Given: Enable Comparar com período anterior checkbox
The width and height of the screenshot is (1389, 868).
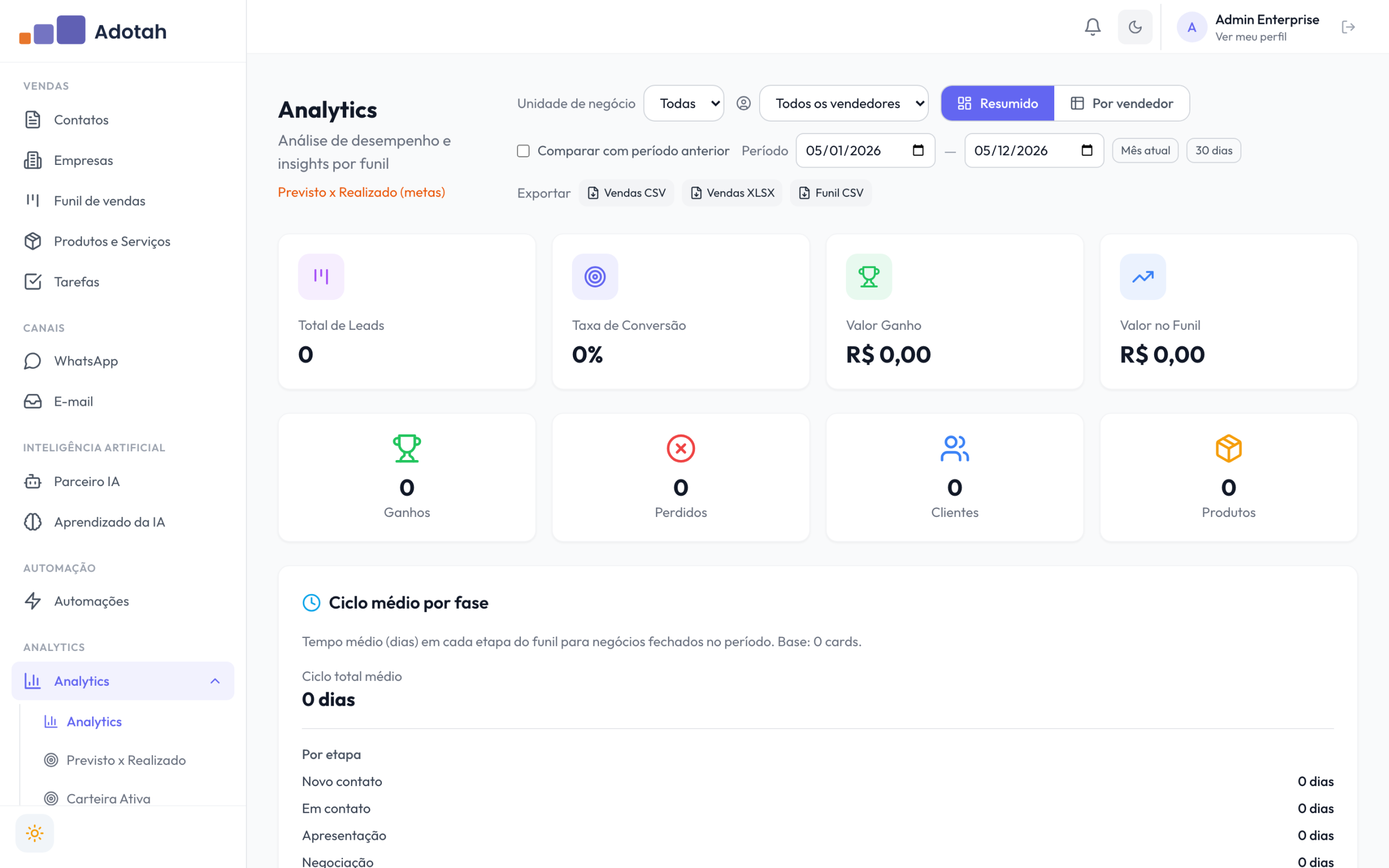Looking at the screenshot, I should (x=523, y=150).
